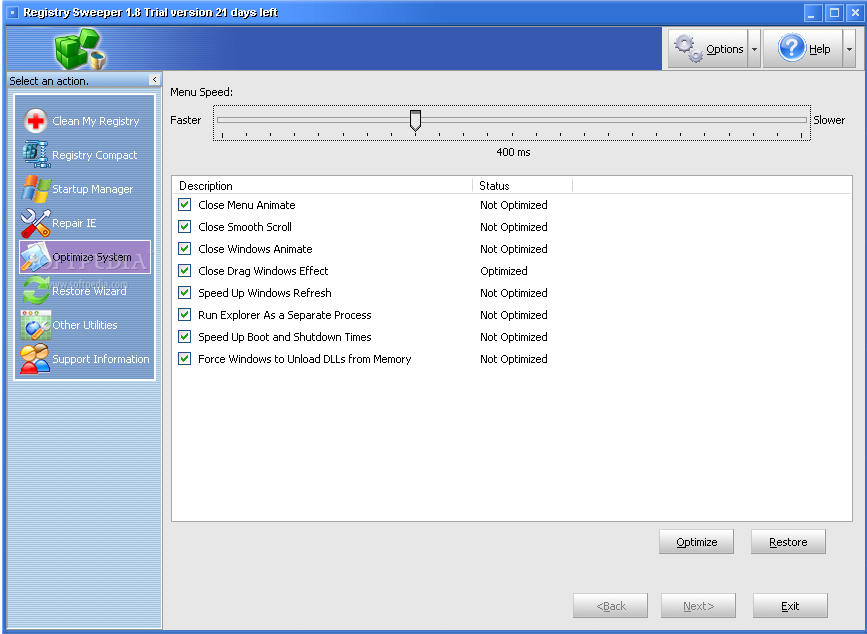Click the Repair IE tools icon
The image size is (867, 634).
(x=35, y=223)
